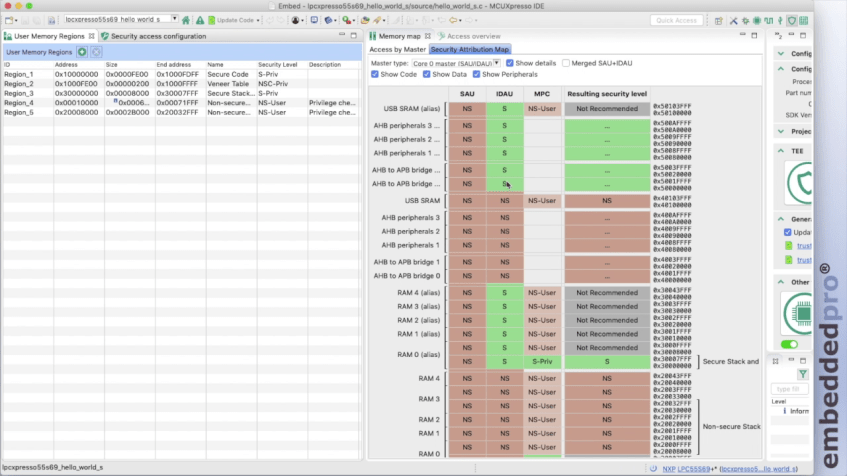Switch to Security access configuration tab
Image resolution: width=847 pixels, height=476 pixels.
(x=158, y=36)
